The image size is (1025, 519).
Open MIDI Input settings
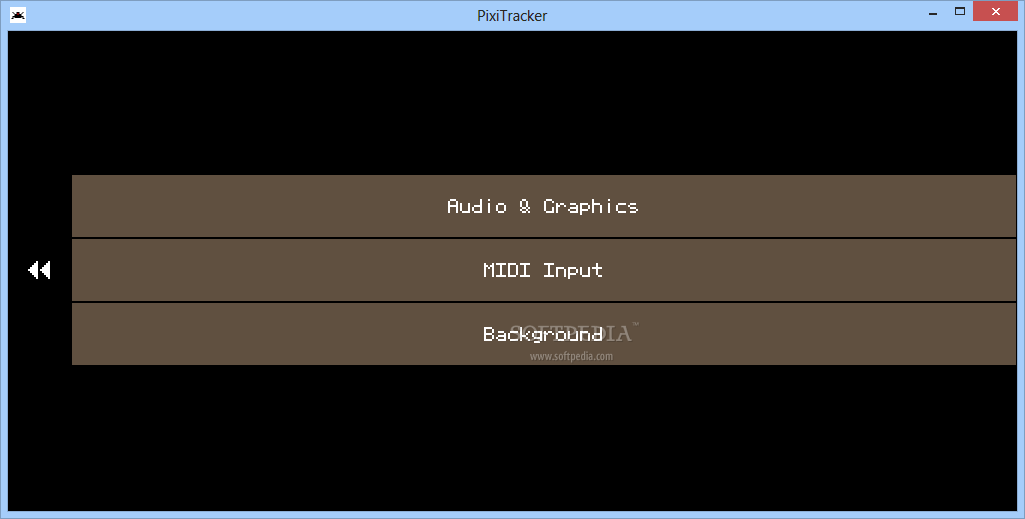point(543,270)
